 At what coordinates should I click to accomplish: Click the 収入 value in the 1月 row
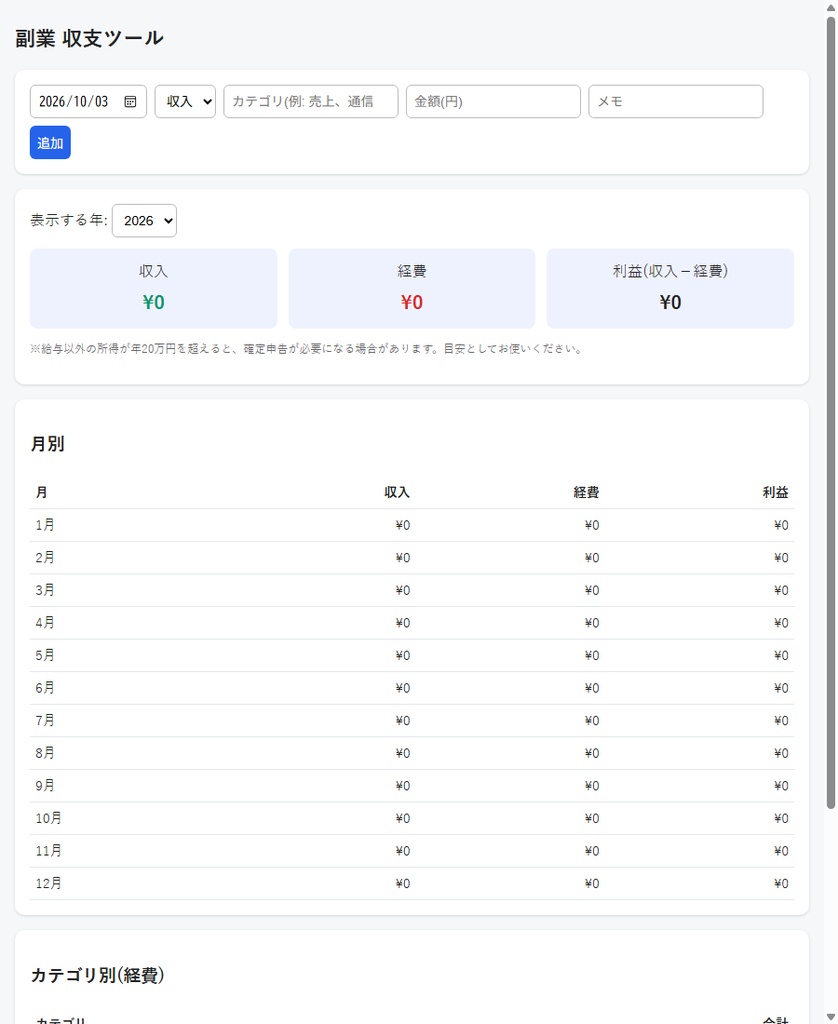pos(403,525)
